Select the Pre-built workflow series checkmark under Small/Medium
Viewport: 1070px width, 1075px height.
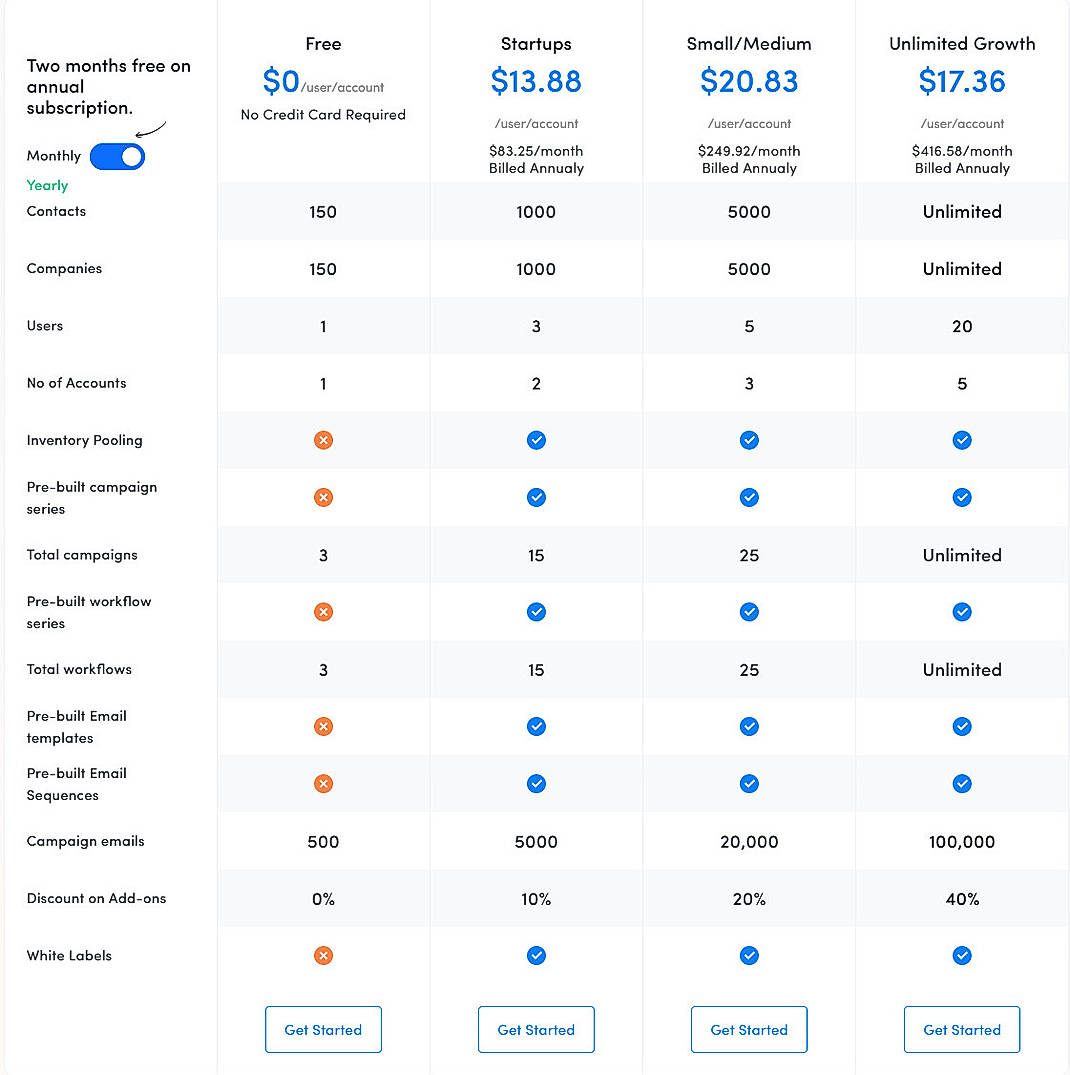point(749,611)
